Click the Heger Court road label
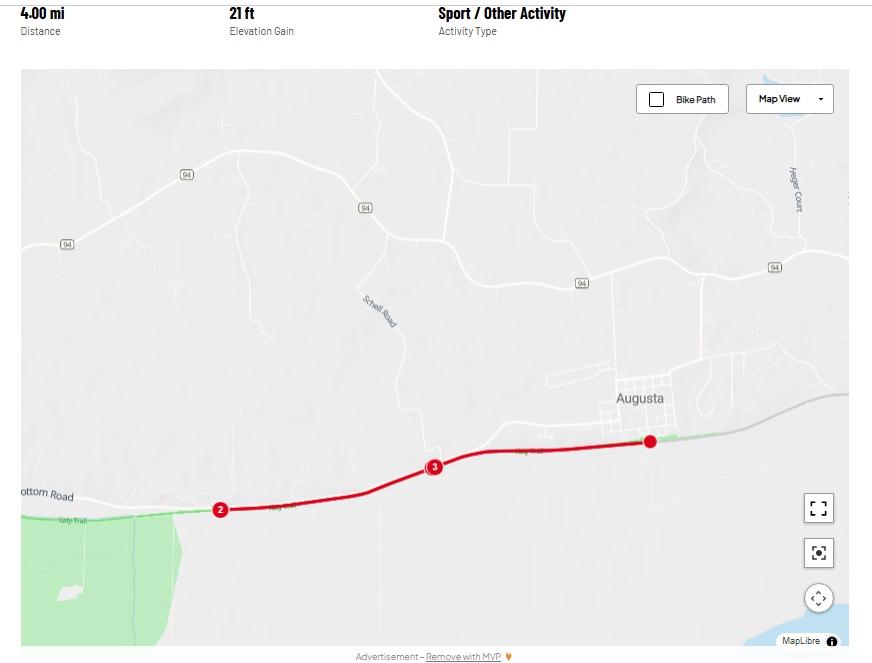The image size is (872, 663). click(x=796, y=190)
